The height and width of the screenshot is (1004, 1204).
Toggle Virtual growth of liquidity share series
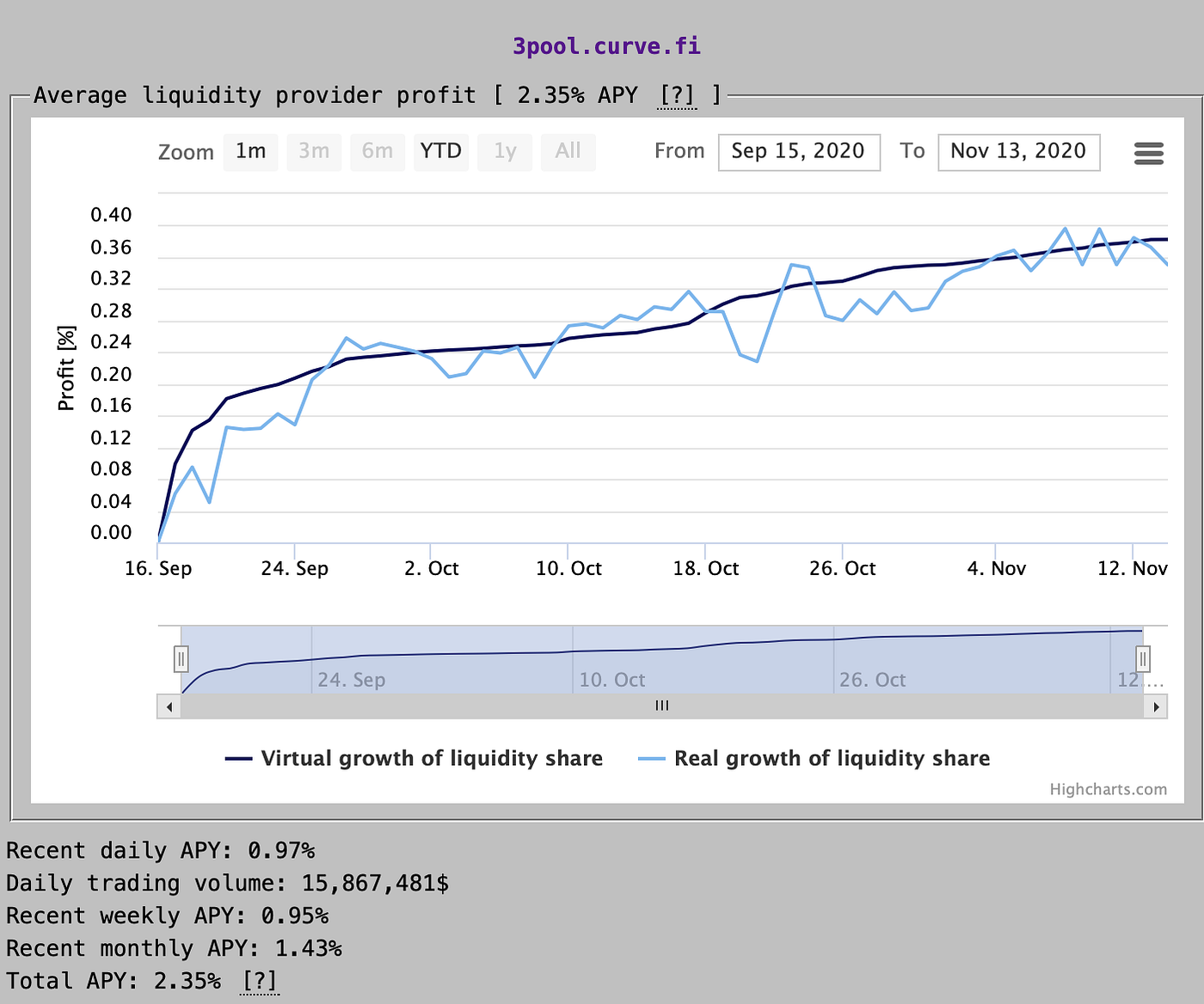(x=415, y=758)
